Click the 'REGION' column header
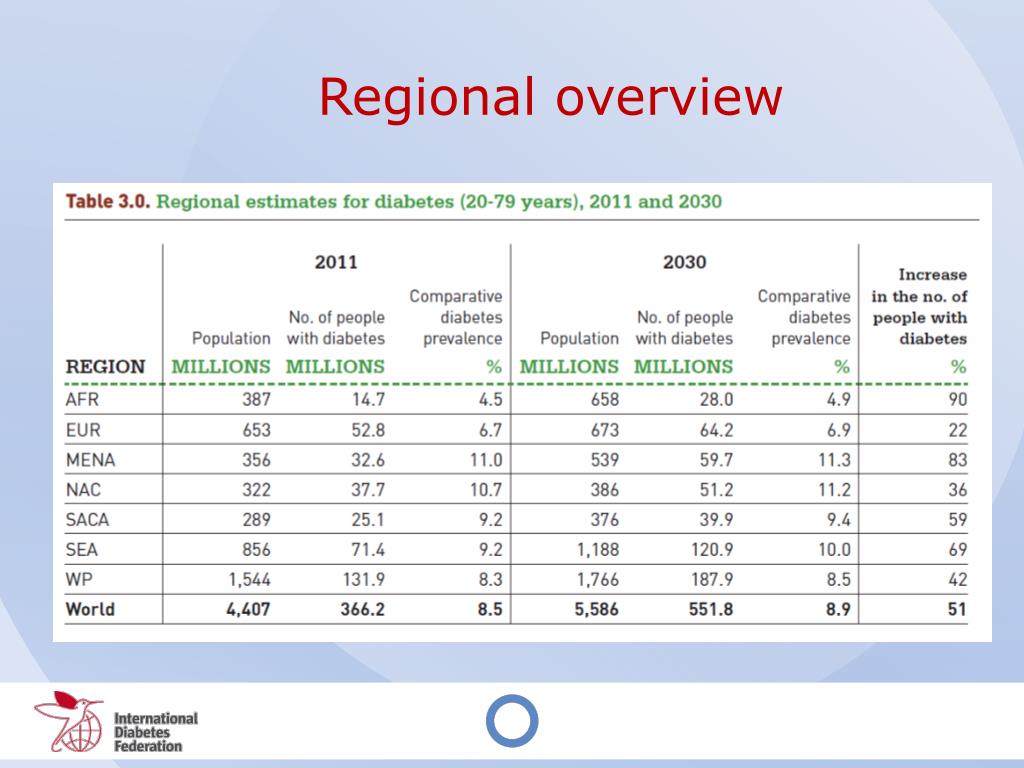 [105, 366]
